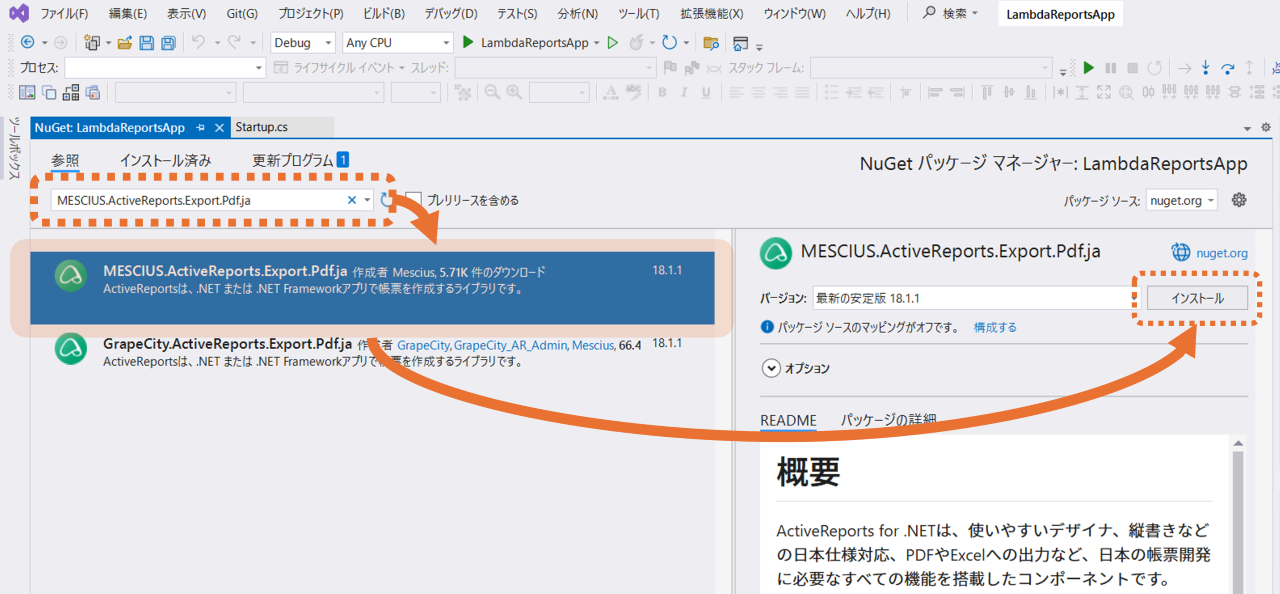Click the Save icon
This screenshot has width=1280, height=594.
point(147,43)
